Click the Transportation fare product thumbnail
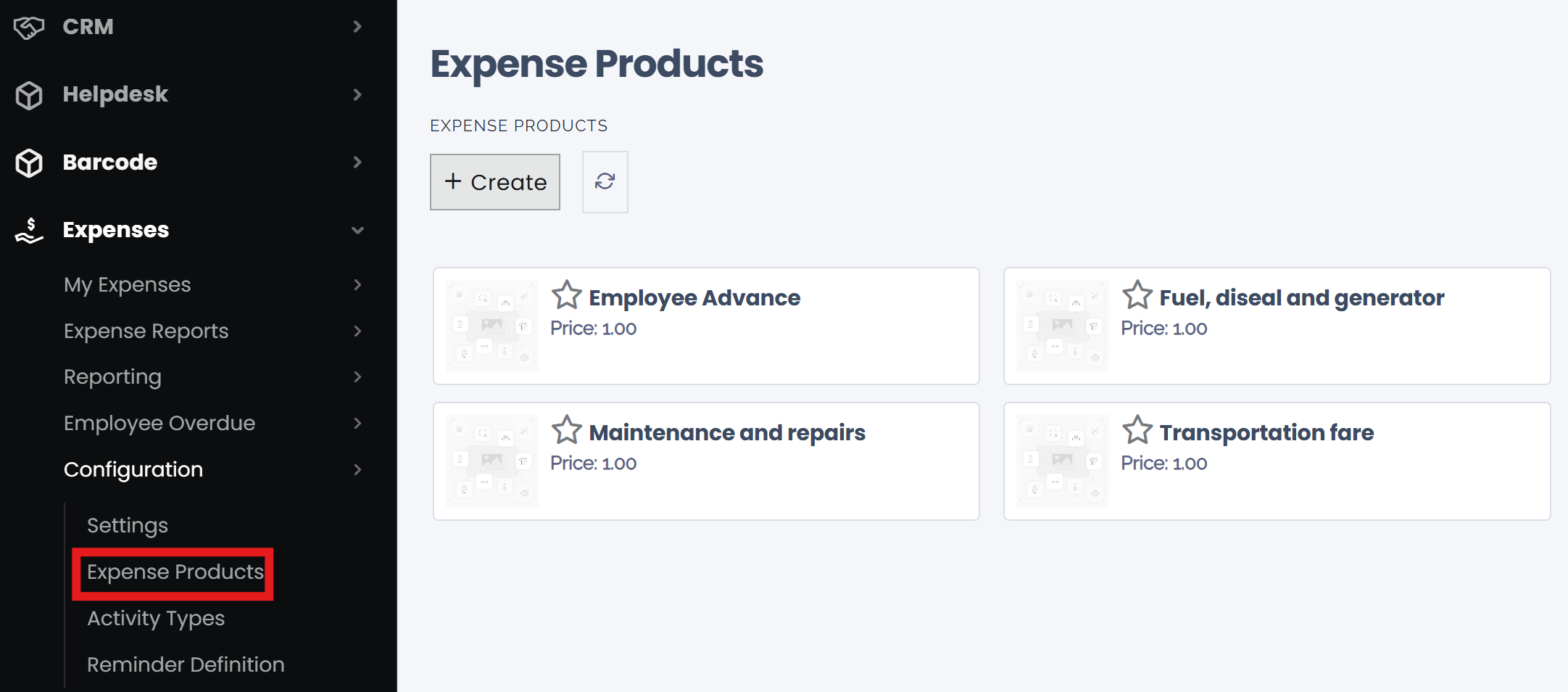Image resolution: width=1568 pixels, height=692 pixels. pyautogui.click(x=1061, y=461)
